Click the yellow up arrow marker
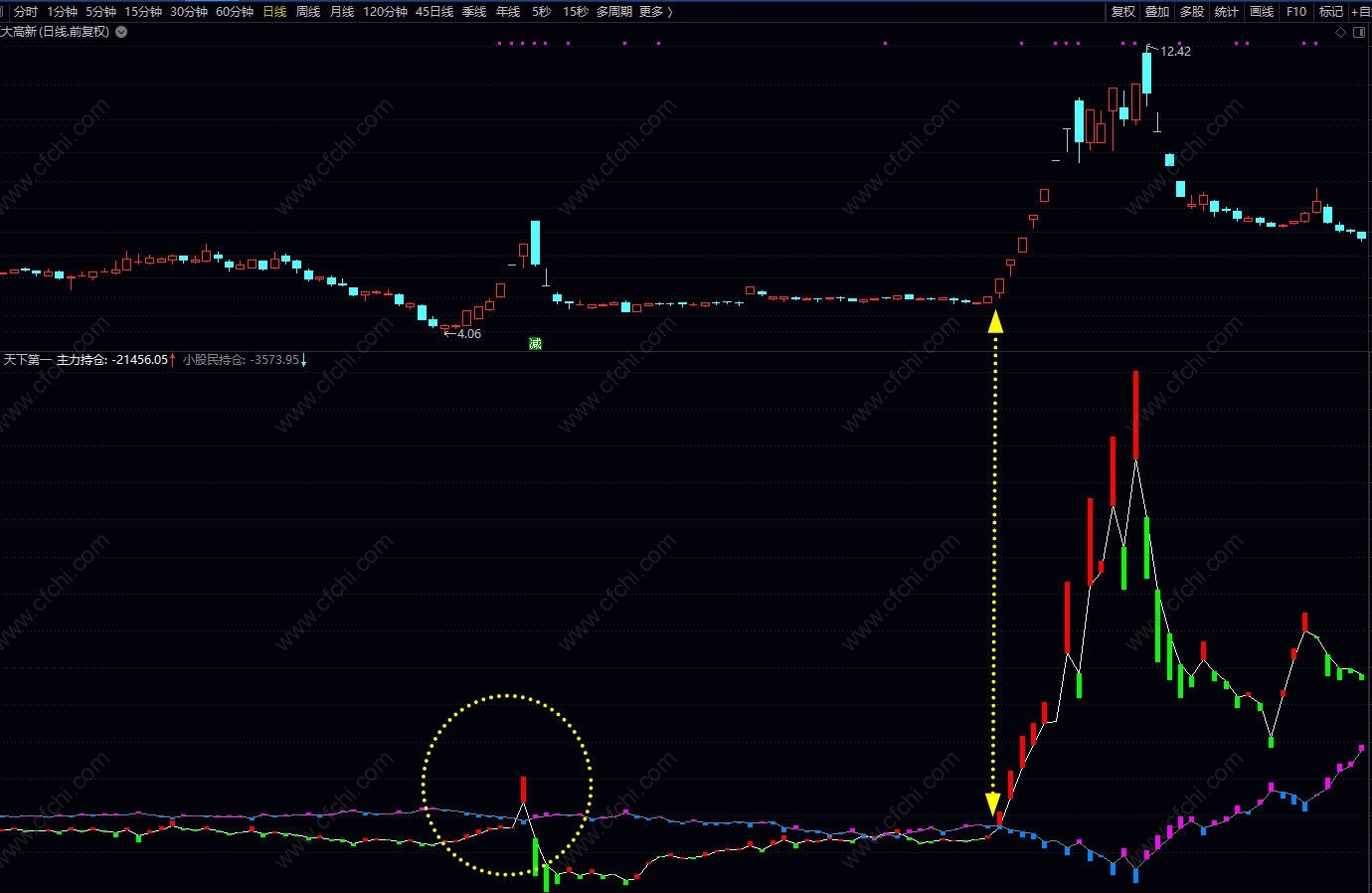The width and height of the screenshot is (1372, 893). pyautogui.click(x=994, y=321)
